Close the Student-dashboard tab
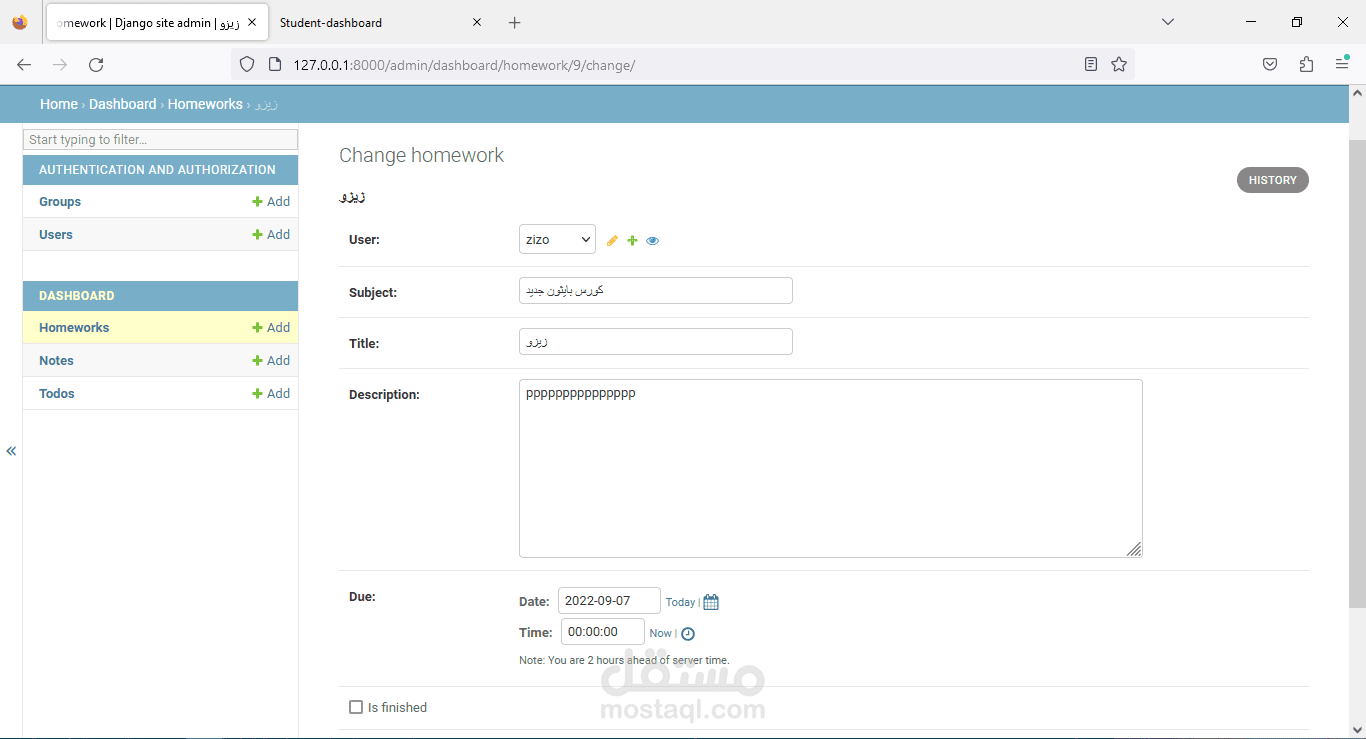The image size is (1366, 739). point(477,22)
